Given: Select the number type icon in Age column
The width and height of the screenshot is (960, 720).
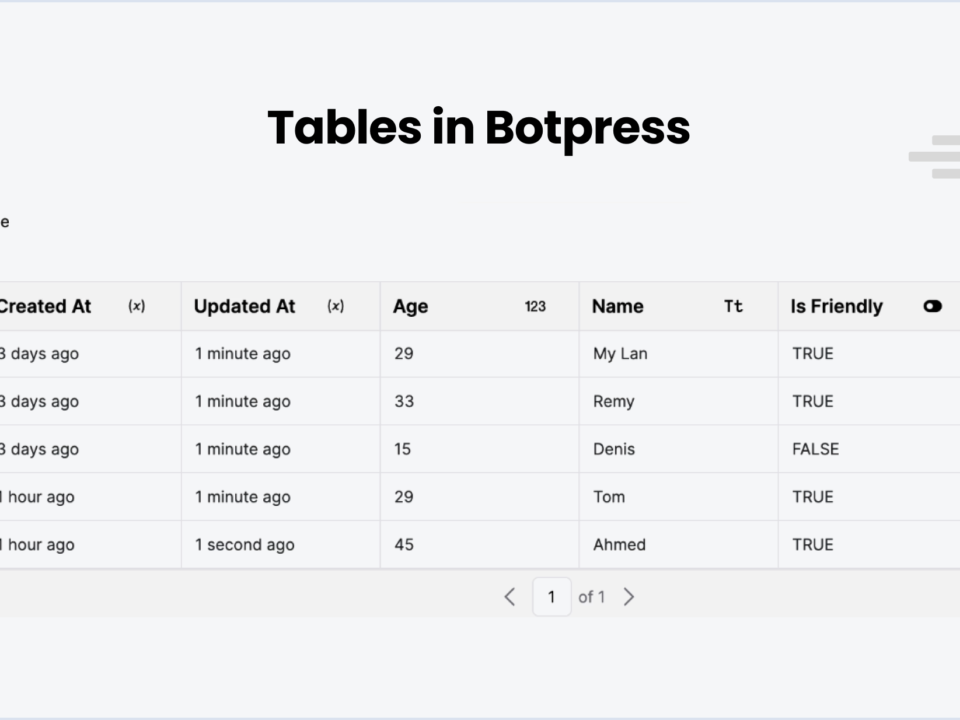Looking at the screenshot, I should [535, 306].
